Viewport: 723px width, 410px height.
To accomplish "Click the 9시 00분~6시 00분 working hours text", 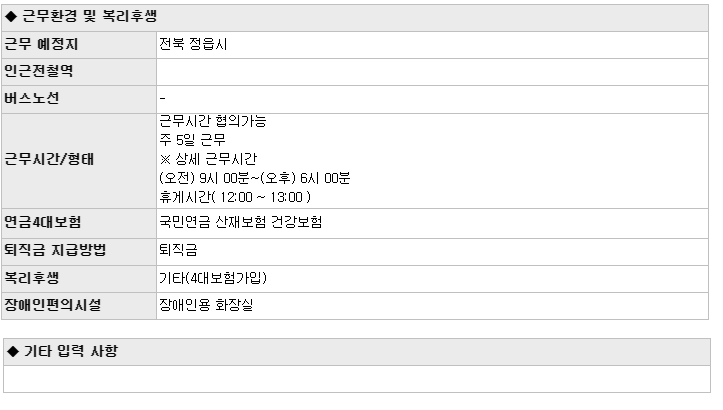I will (x=255, y=178).
